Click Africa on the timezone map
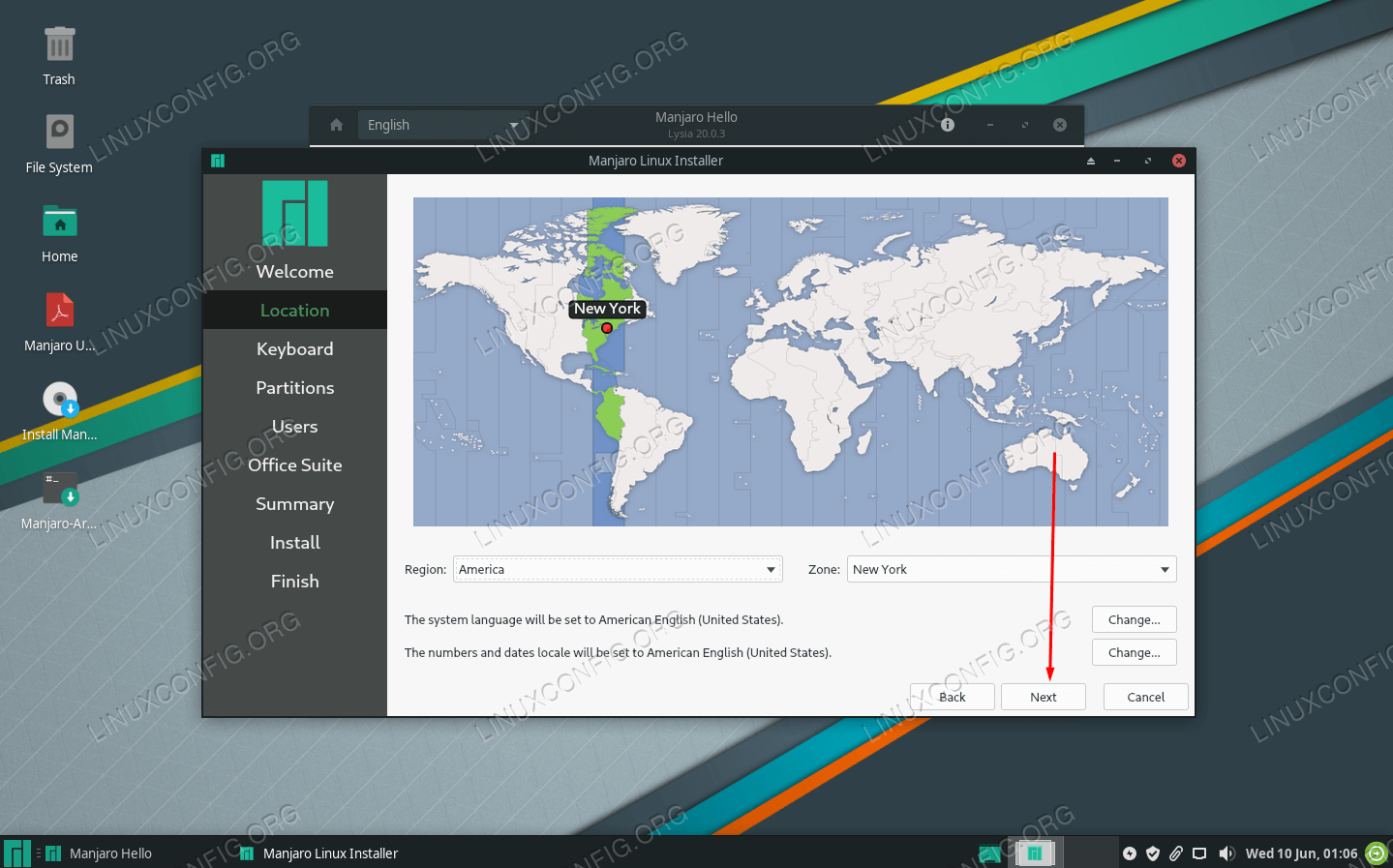The width and height of the screenshot is (1393, 868). (803, 406)
